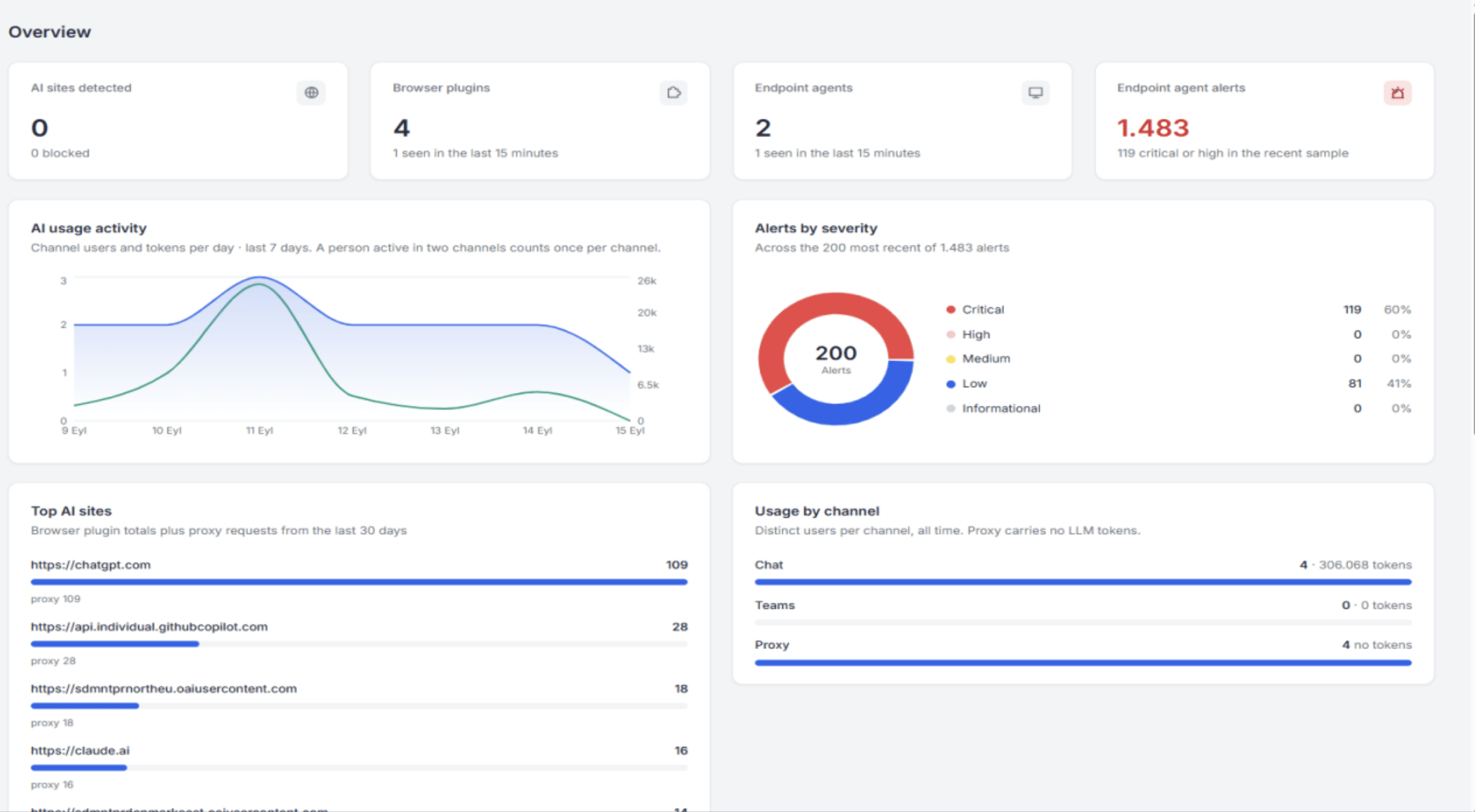The image size is (1475, 812).
Task: Click the monitor icon on Endpoint agents card
Action: pyautogui.click(x=1035, y=93)
